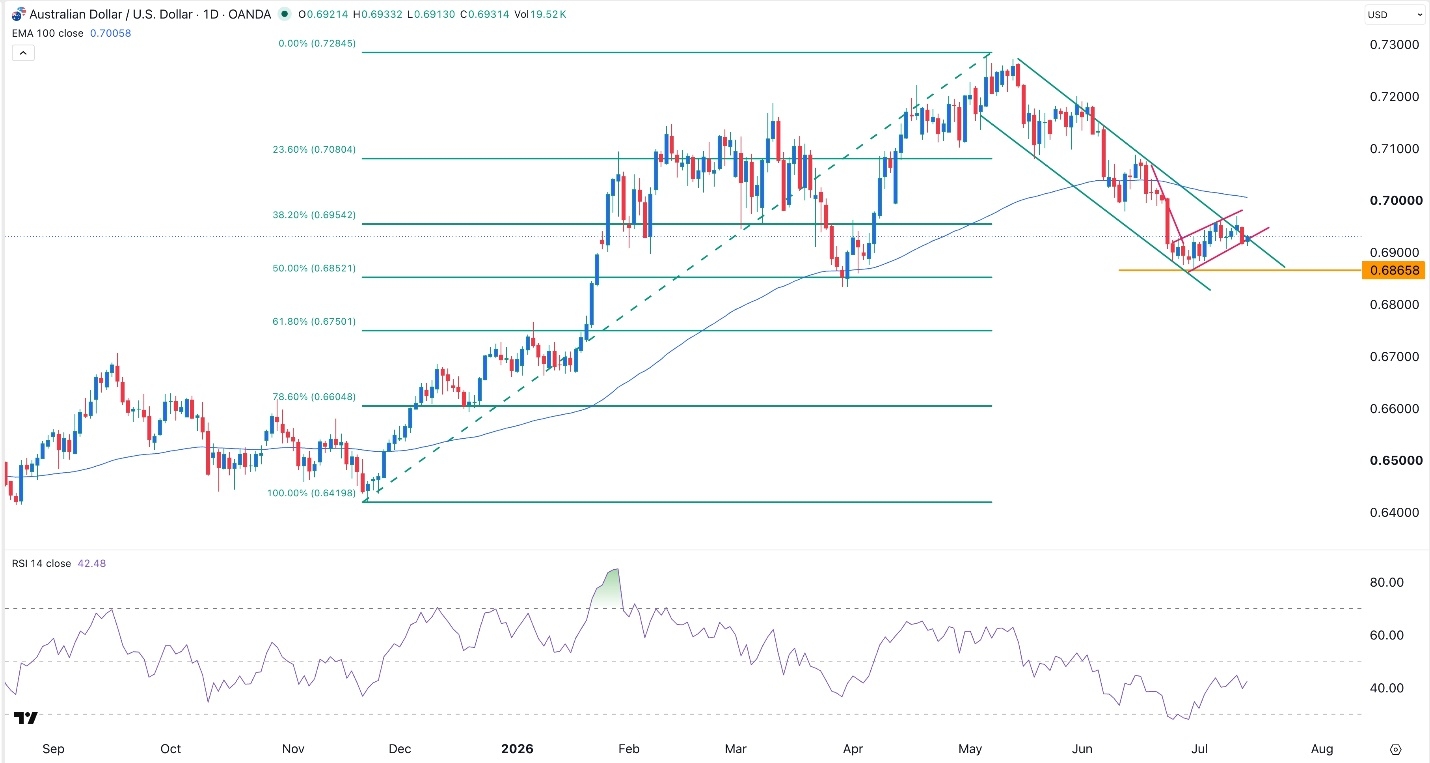Screen dimensions: 1430x763
Task: Click the 0.73000 price axis label
Action: [x=1392, y=45]
